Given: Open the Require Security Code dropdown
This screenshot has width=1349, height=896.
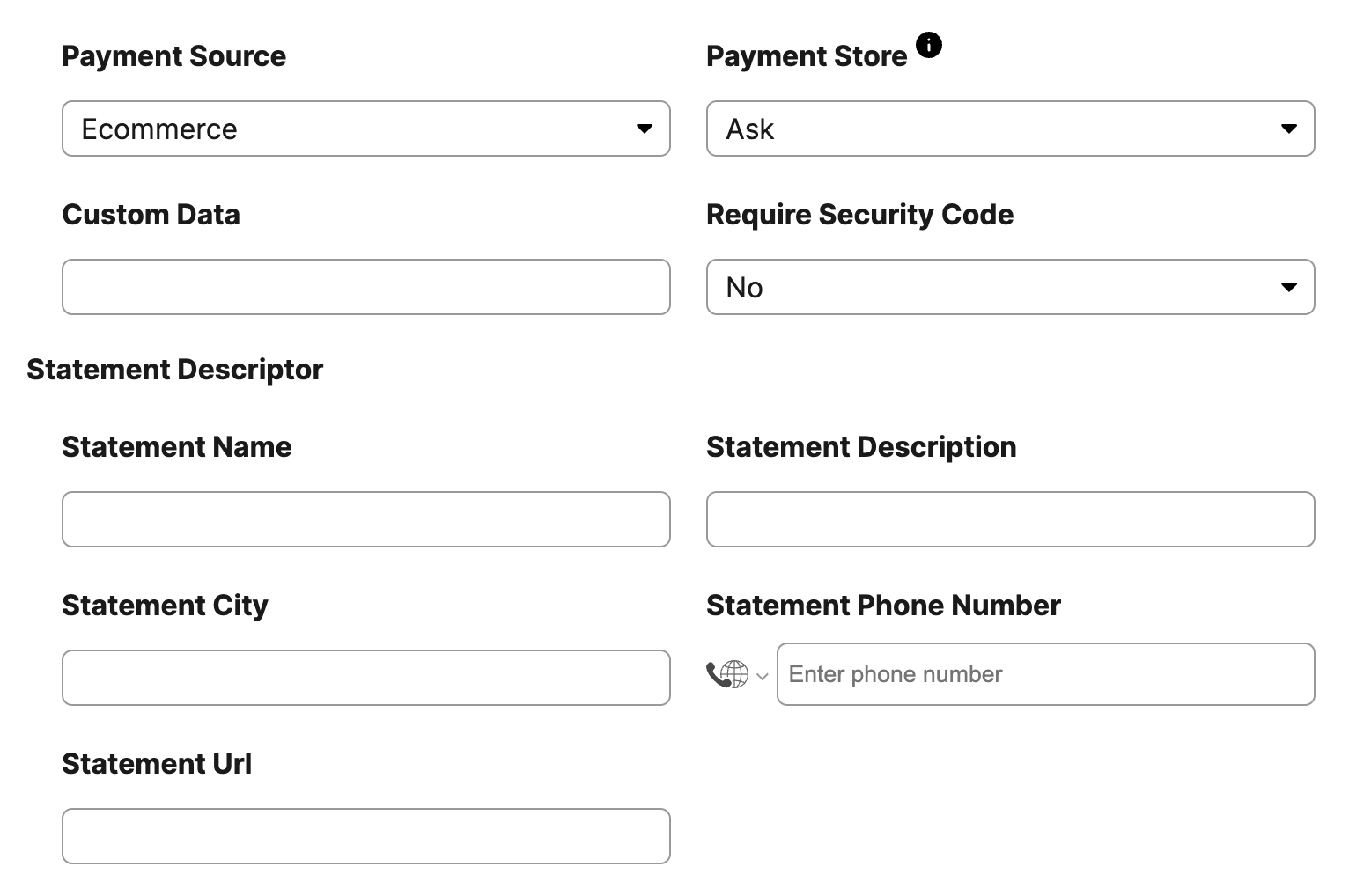Looking at the screenshot, I should click(x=1011, y=287).
